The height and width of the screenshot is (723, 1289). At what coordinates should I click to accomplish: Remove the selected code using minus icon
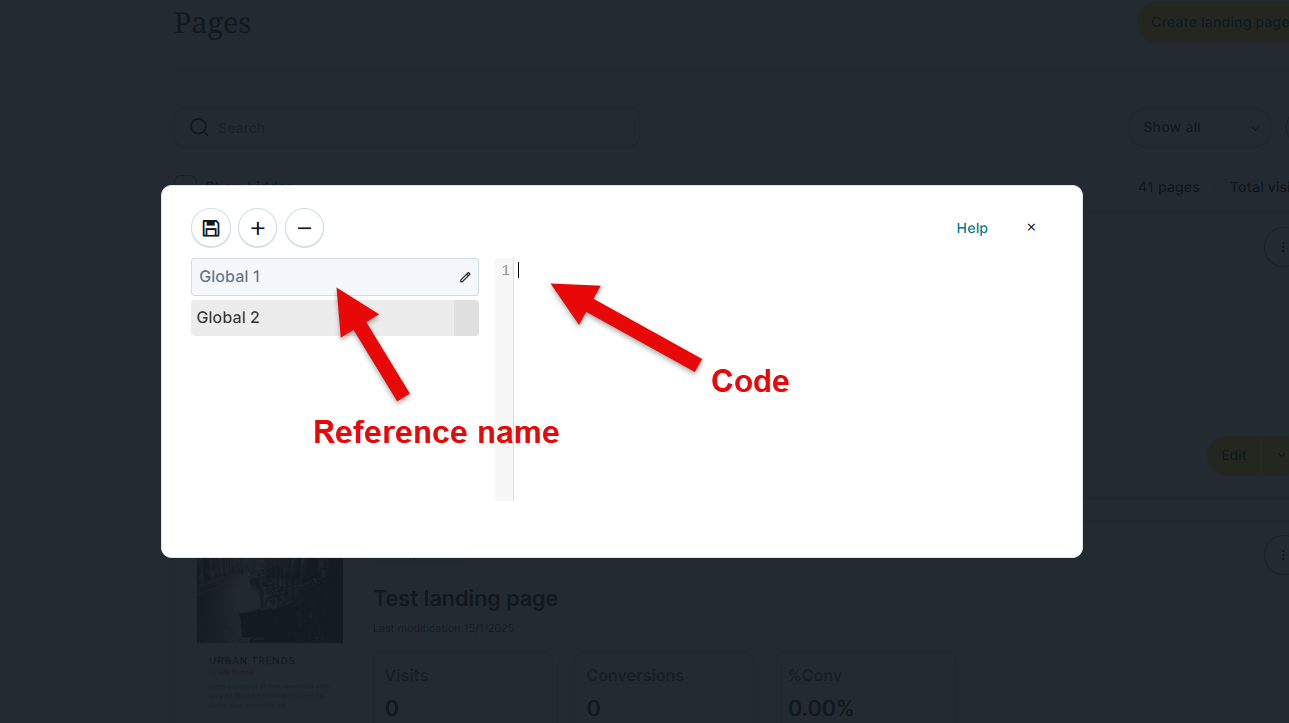tap(304, 228)
